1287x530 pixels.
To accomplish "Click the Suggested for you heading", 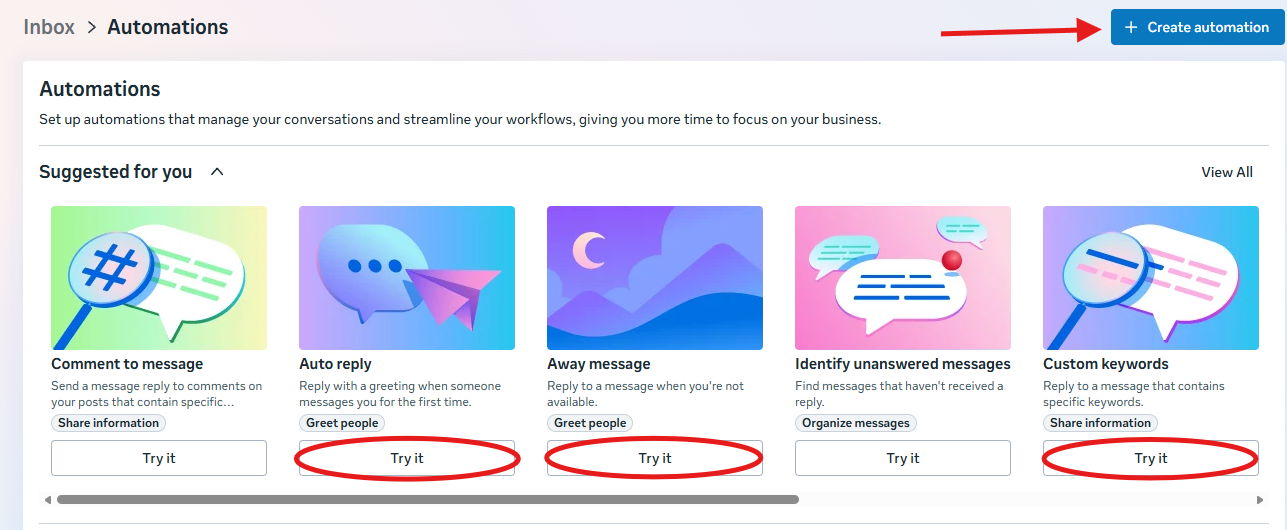I will [x=115, y=172].
